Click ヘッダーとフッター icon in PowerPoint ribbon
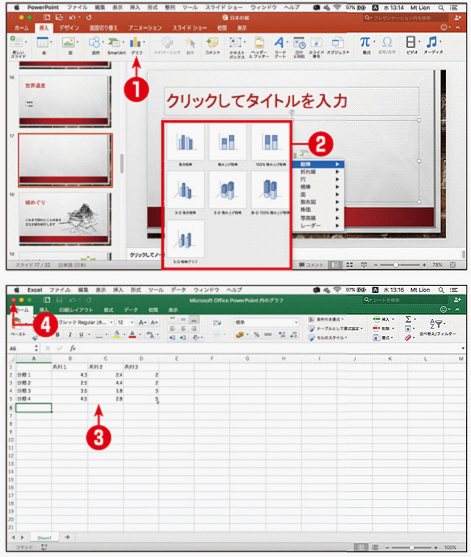 point(259,43)
